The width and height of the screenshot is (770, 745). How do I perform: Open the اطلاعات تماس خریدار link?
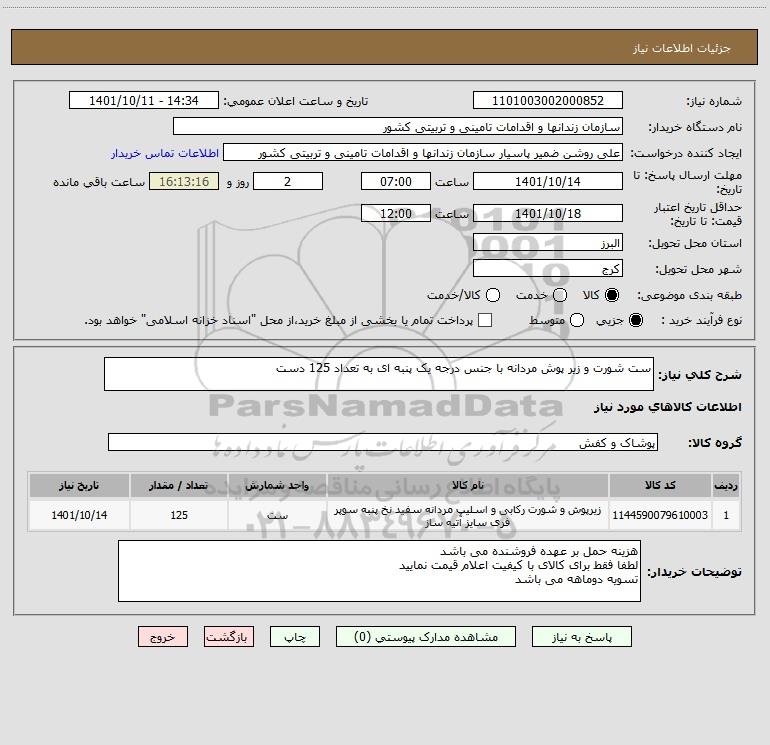pyautogui.click(x=165, y=153)
